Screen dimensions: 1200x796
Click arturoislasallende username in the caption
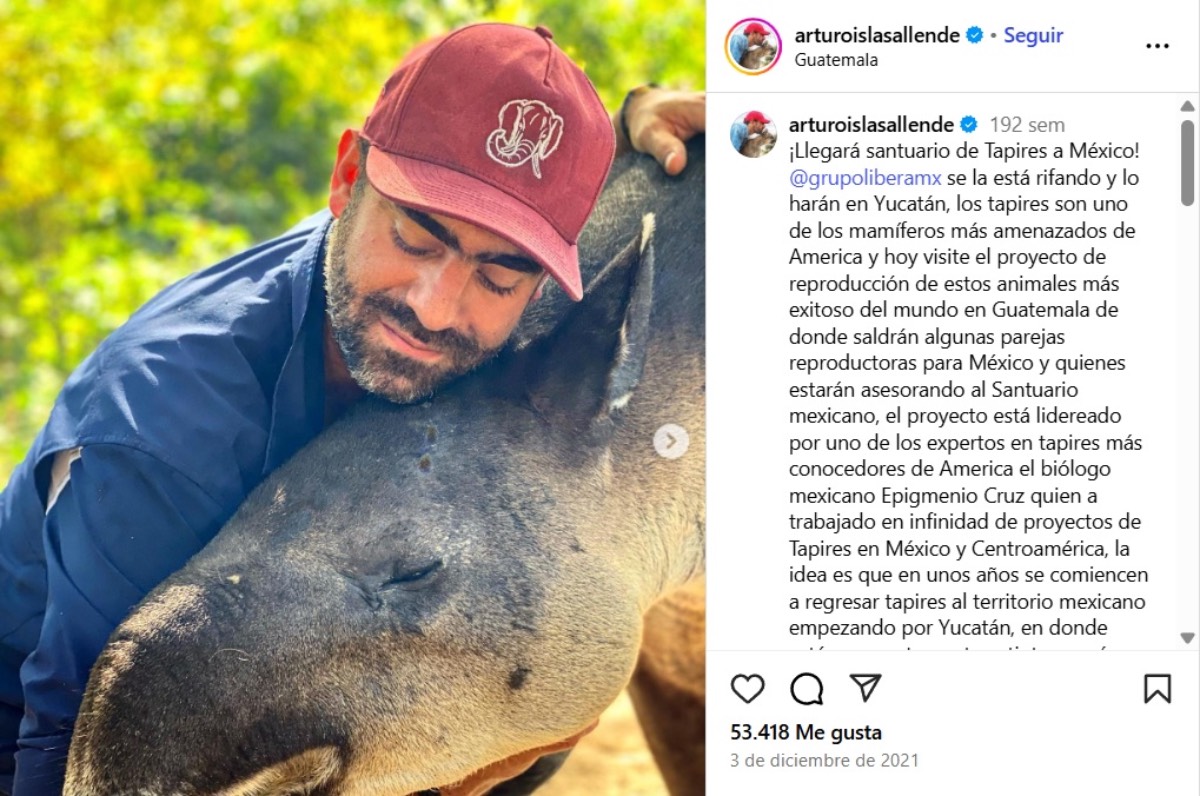pyautogui.click(x=872, y=125)
